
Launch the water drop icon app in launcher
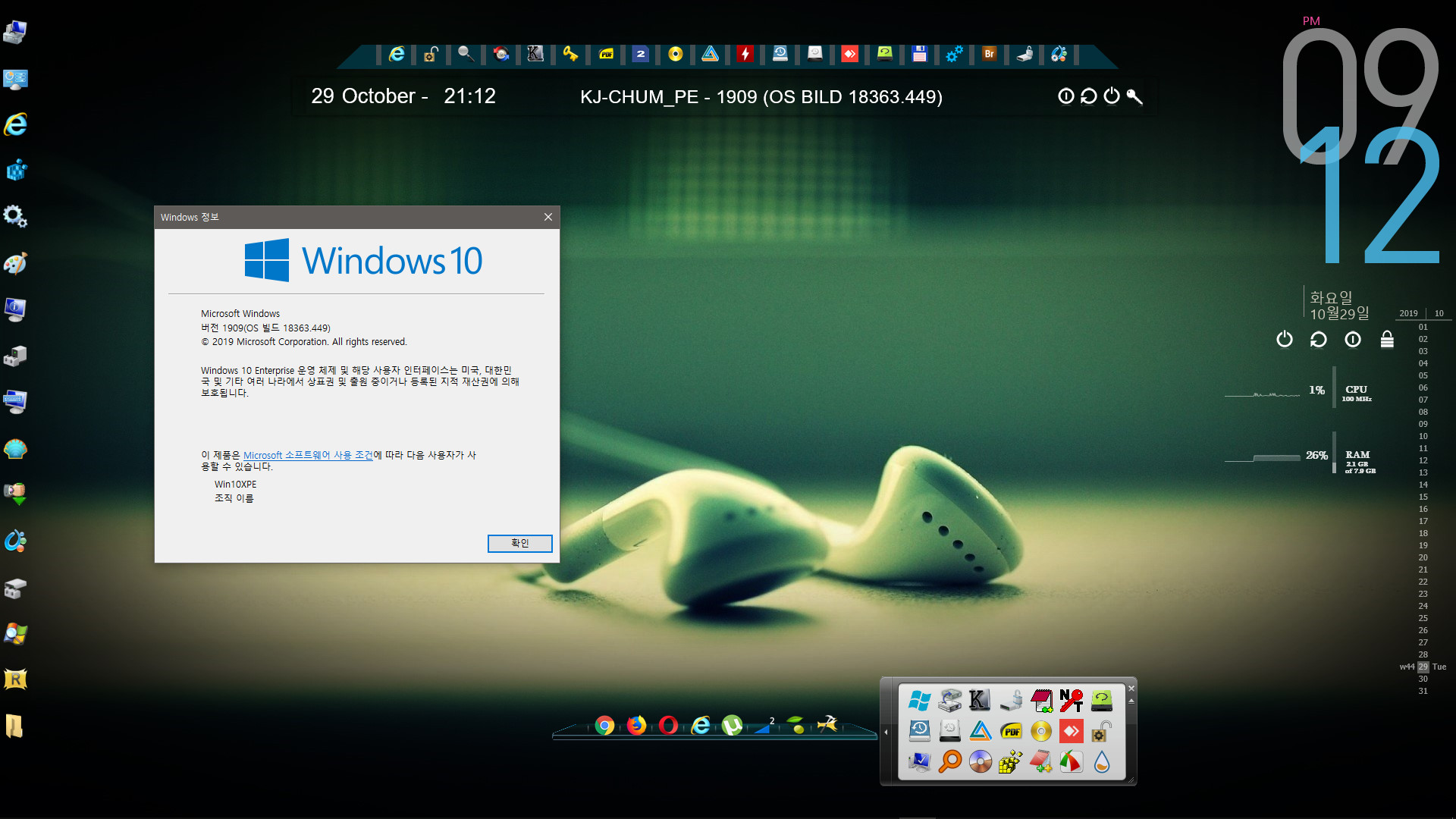click(x=1101, y=761)
